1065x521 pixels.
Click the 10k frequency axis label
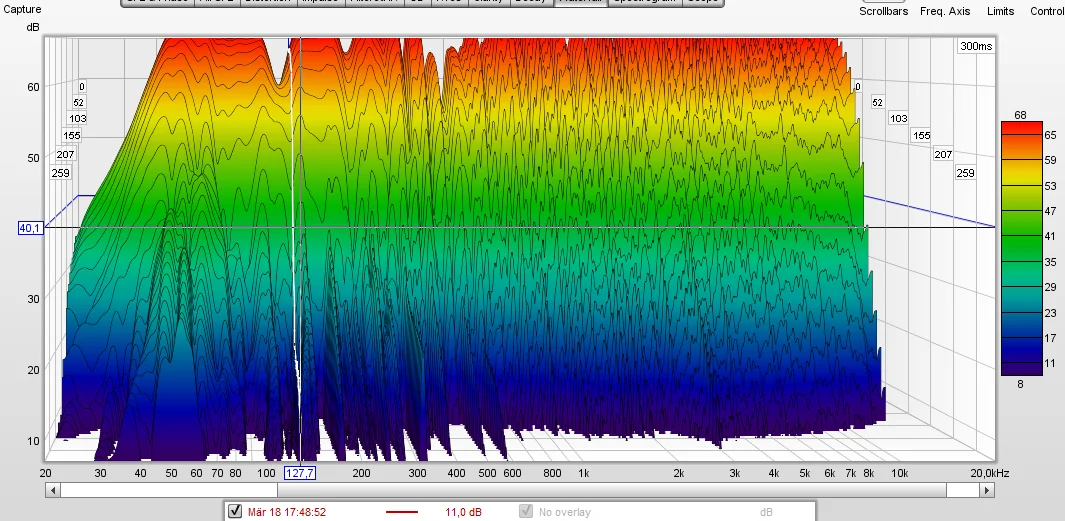(x=899, y=473)
